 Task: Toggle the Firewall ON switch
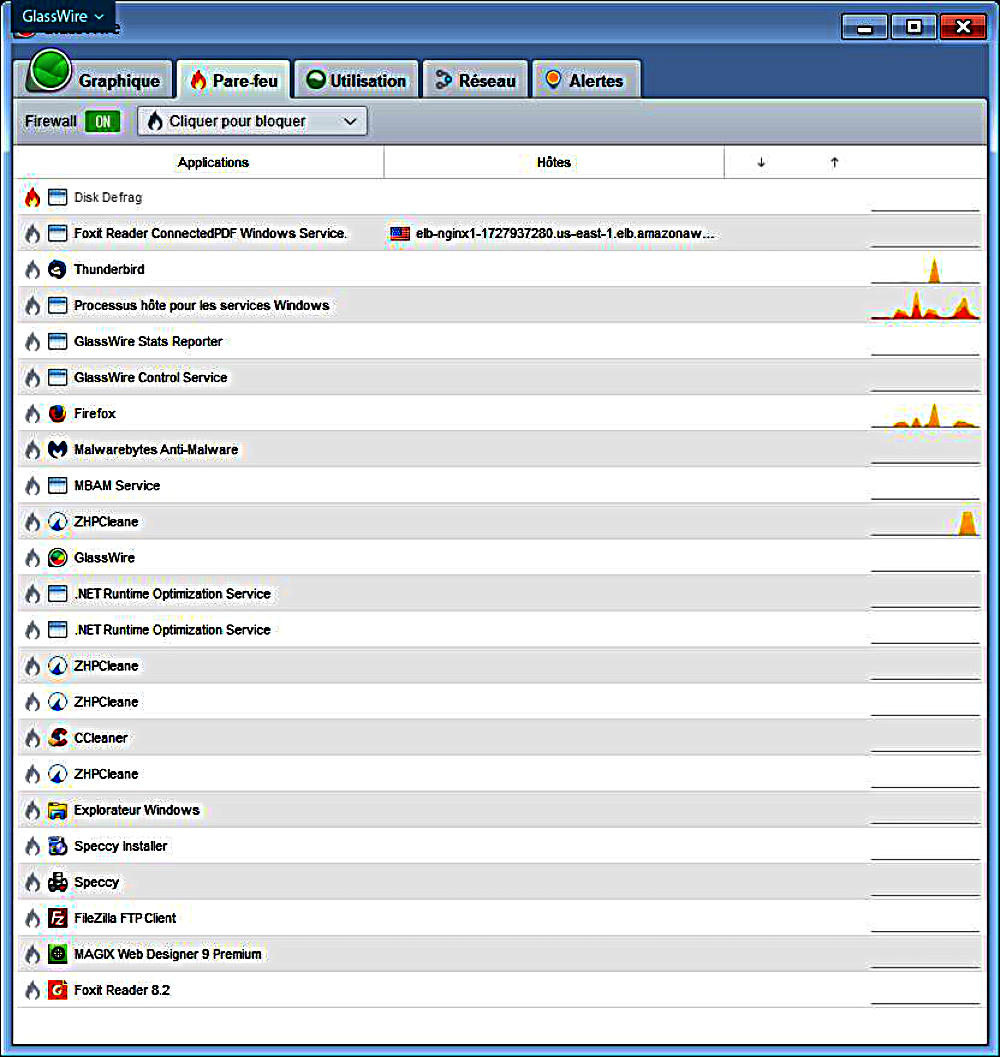coord(103,121)
